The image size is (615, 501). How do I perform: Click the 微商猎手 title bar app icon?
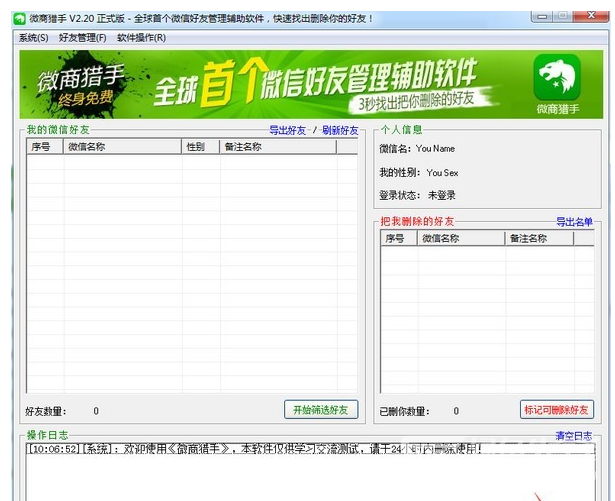[19, 18]
